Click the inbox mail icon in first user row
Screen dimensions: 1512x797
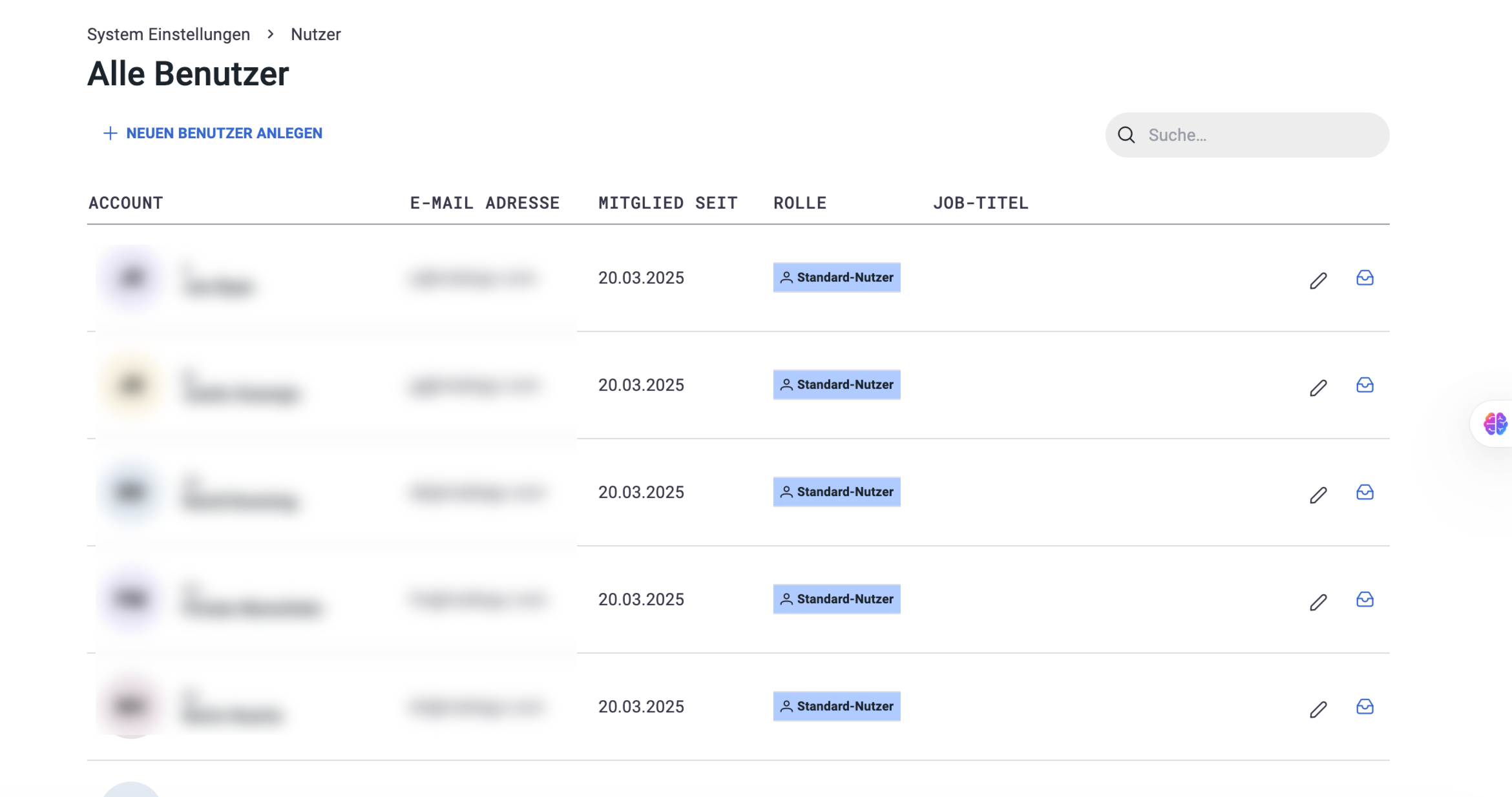point(1365,278)
